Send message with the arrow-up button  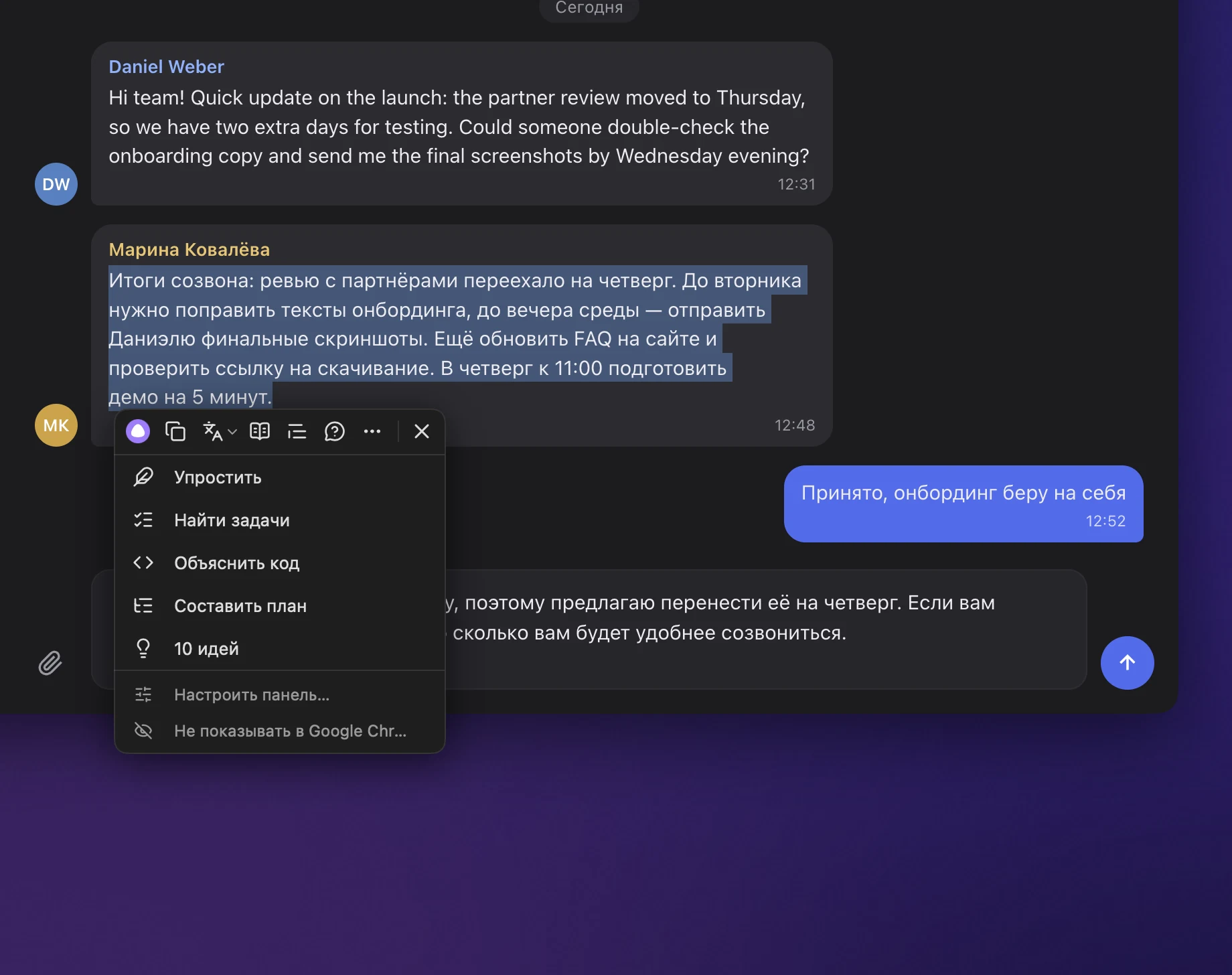click(x=1128, y=663)
